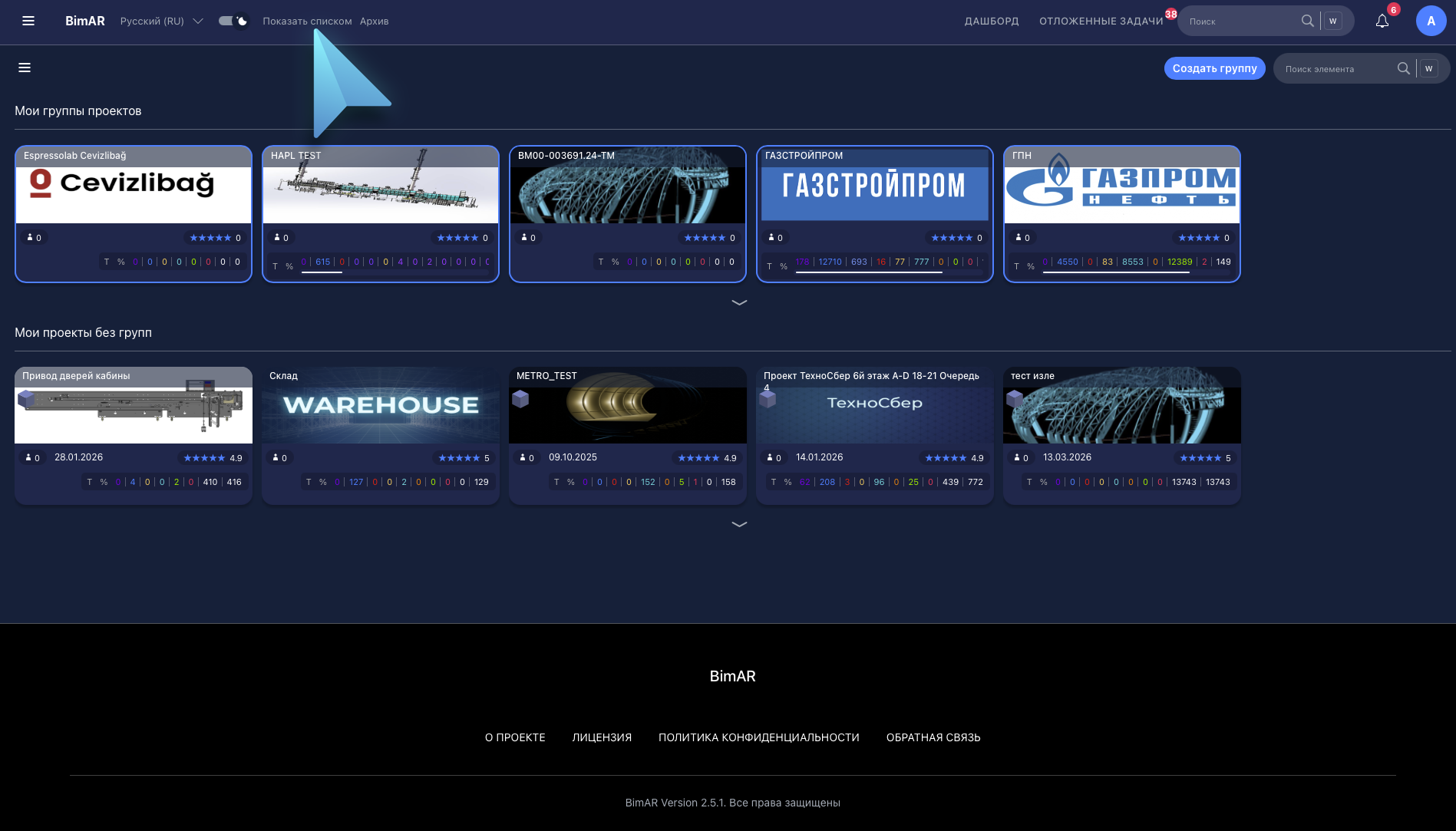Toggle the '%' switch on ГАЗСТРОЙПРОМ card
Viewport: 1456px width, 831px height.
click(784, 266)
